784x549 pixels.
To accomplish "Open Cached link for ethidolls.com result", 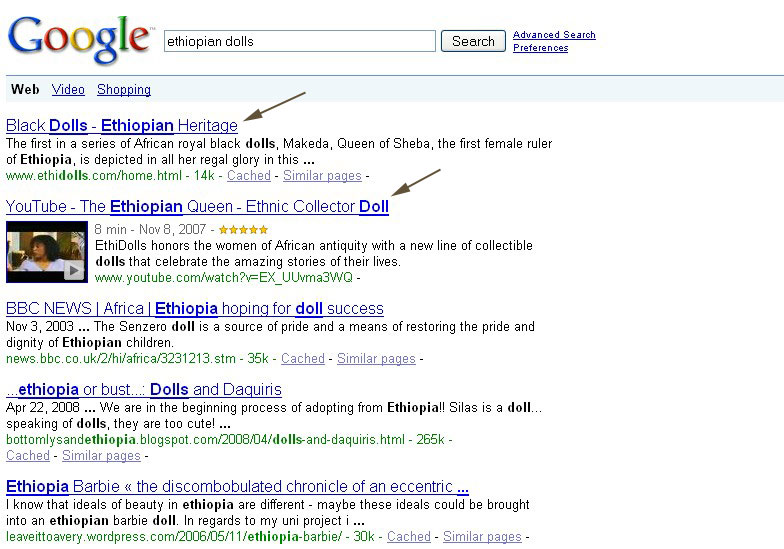I will pyautogui.click(x=248, y=176).
